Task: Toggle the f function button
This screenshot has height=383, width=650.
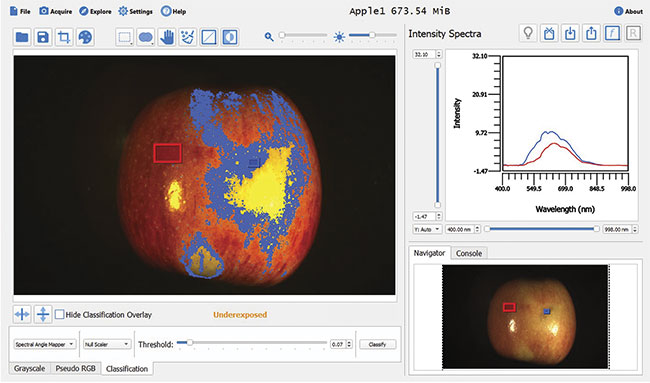Action: [612, 33]
